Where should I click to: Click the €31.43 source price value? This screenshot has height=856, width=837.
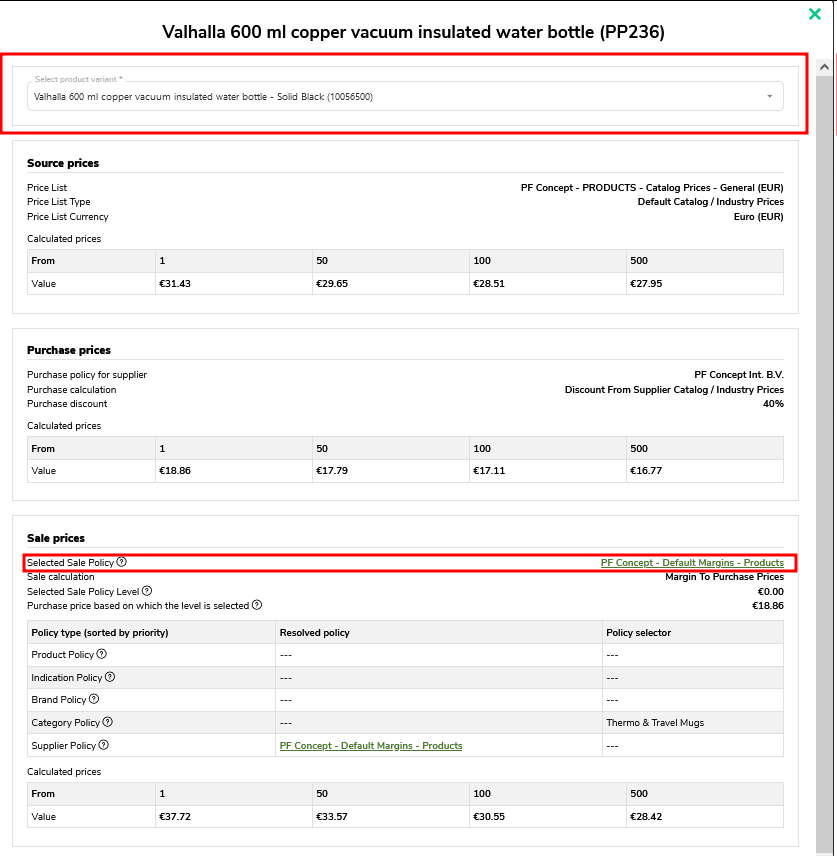(x=175, y=283)
